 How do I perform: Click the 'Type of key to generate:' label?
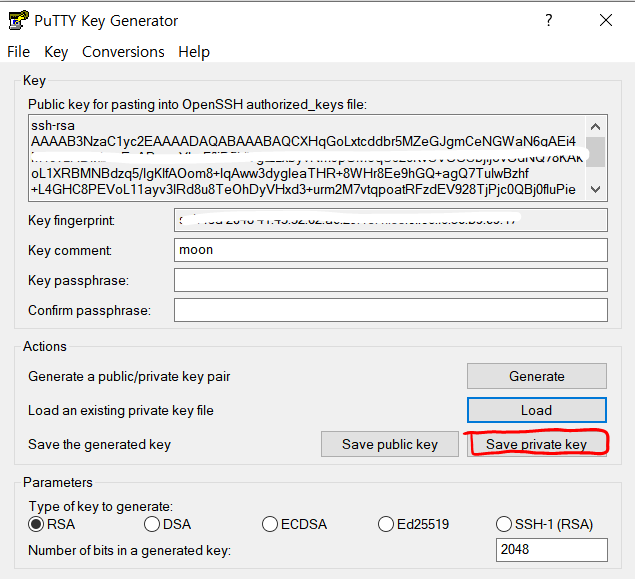click(100, 507)
